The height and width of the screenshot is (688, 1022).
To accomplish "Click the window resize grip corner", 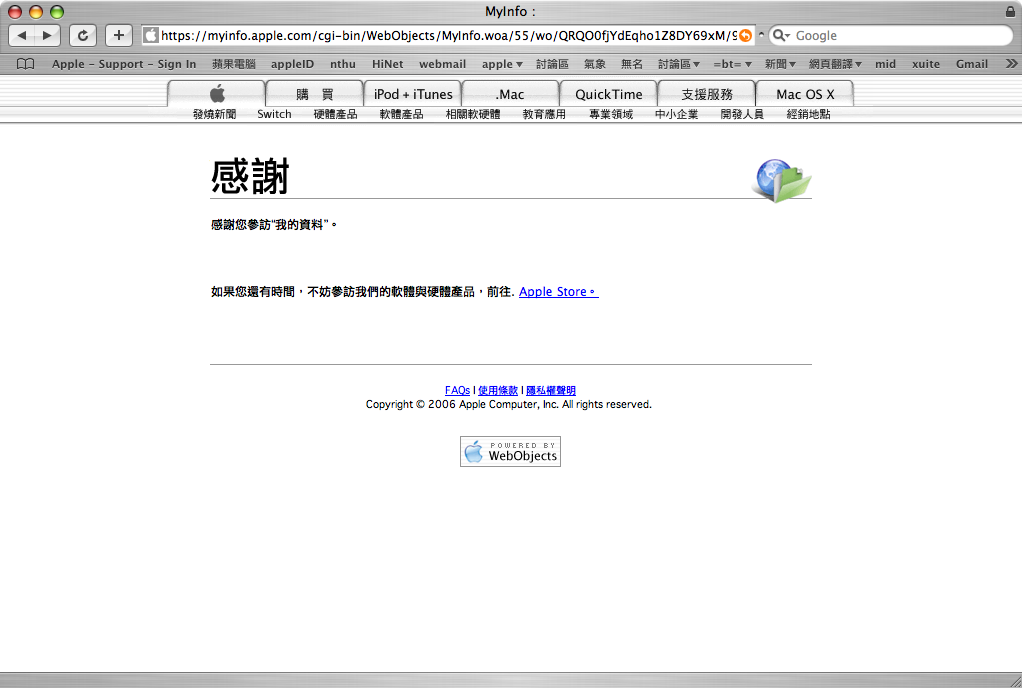I will click(x=1015, y=680).
